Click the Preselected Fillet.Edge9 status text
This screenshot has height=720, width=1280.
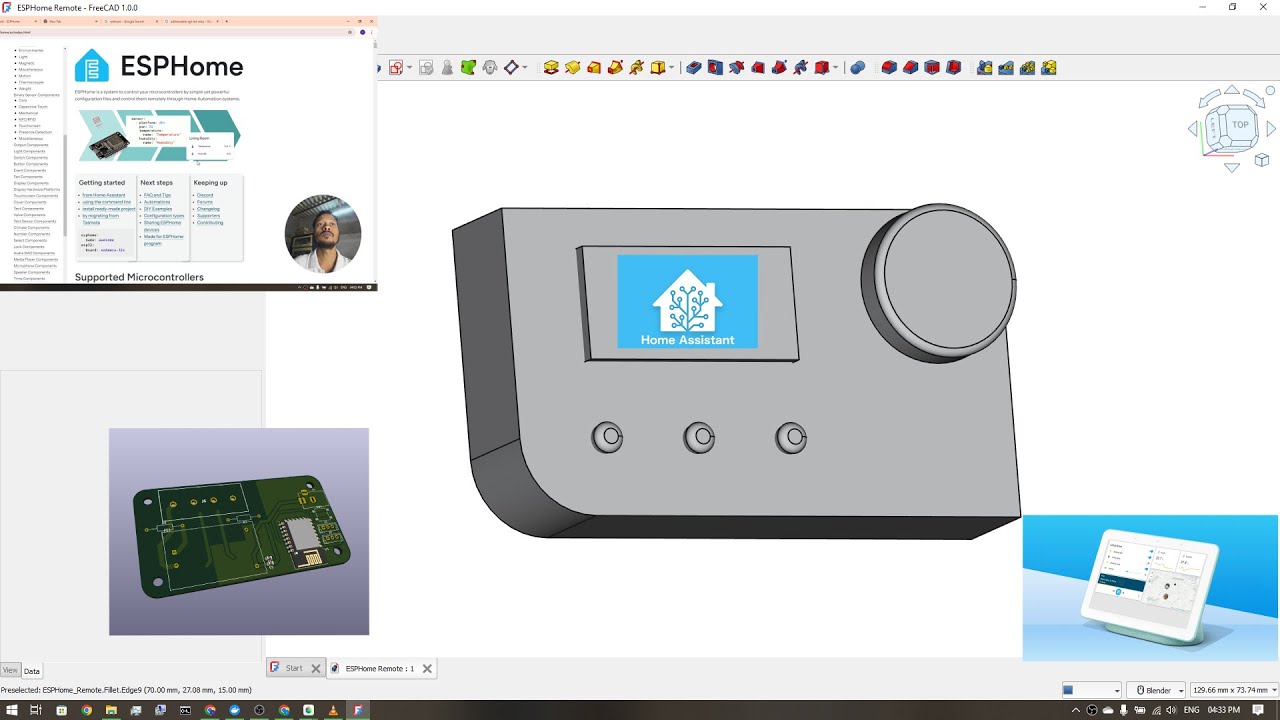click(126, 690)
